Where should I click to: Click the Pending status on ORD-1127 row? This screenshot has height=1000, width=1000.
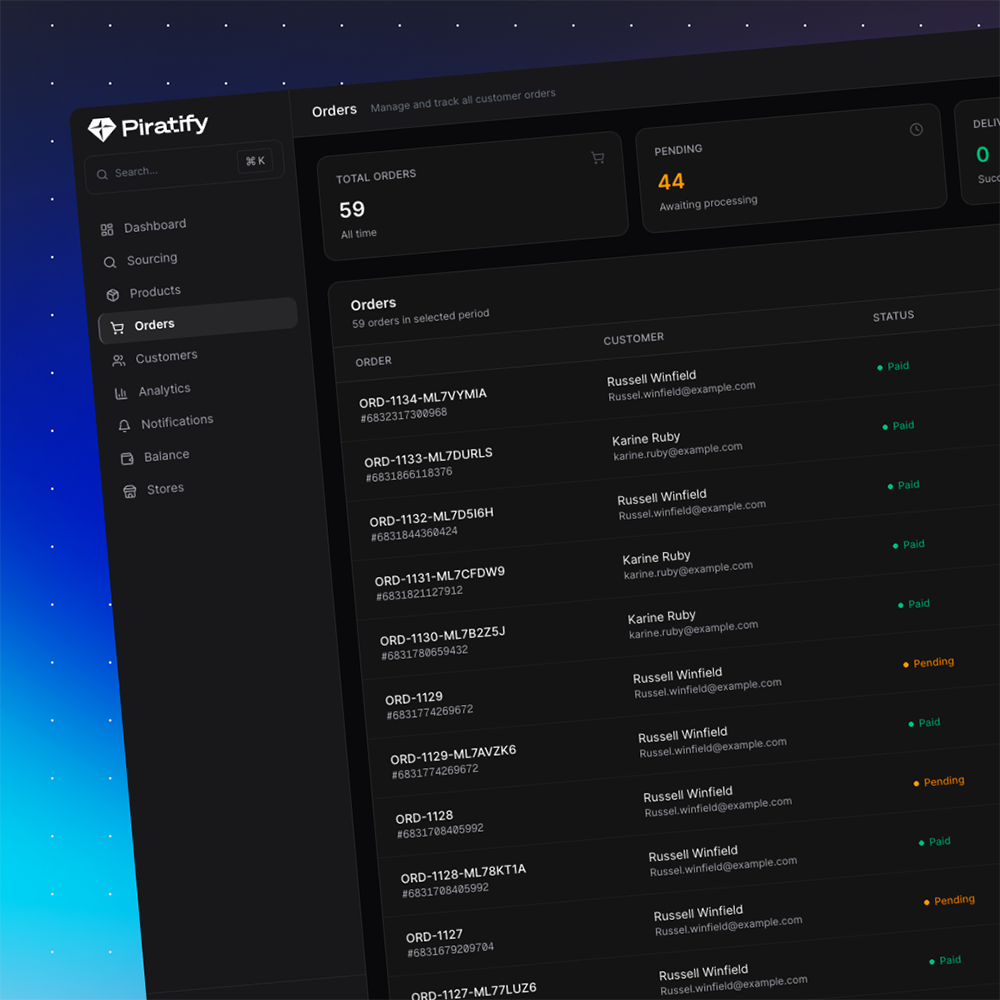[949, 901]
